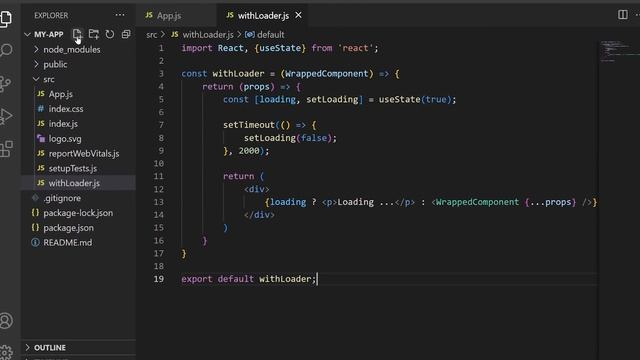Open the Extensions view
Screen dimensions: 640x360
point(6,149)
